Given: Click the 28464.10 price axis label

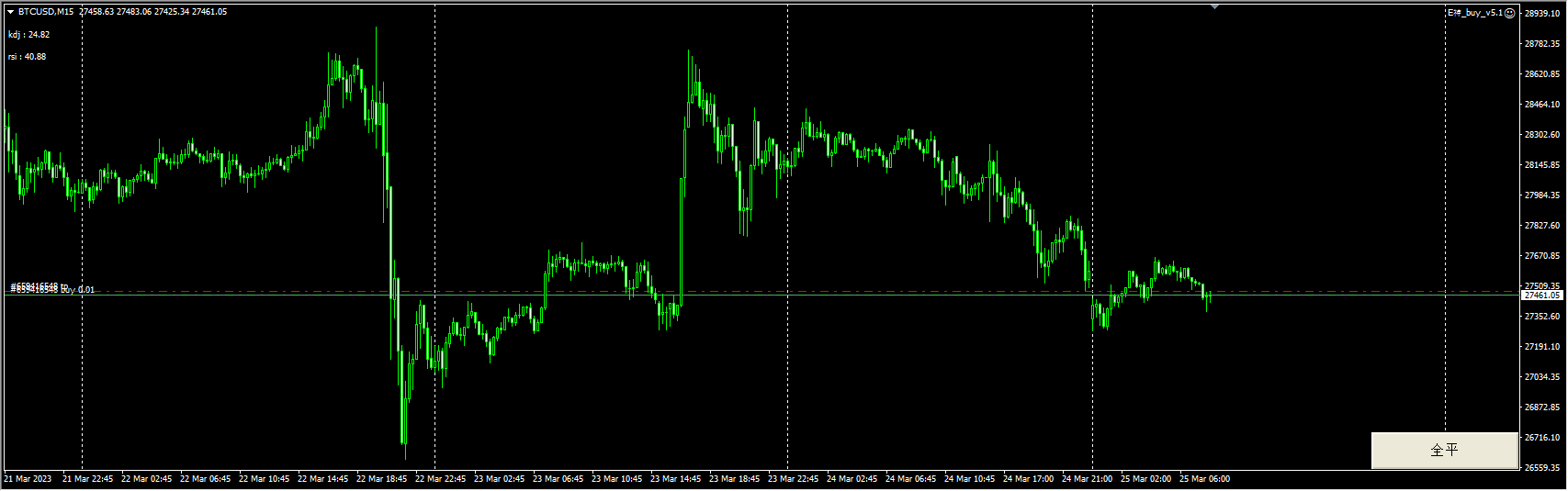Looking at the screenshot, I should pyautogui.click(x=1542, y=104).
